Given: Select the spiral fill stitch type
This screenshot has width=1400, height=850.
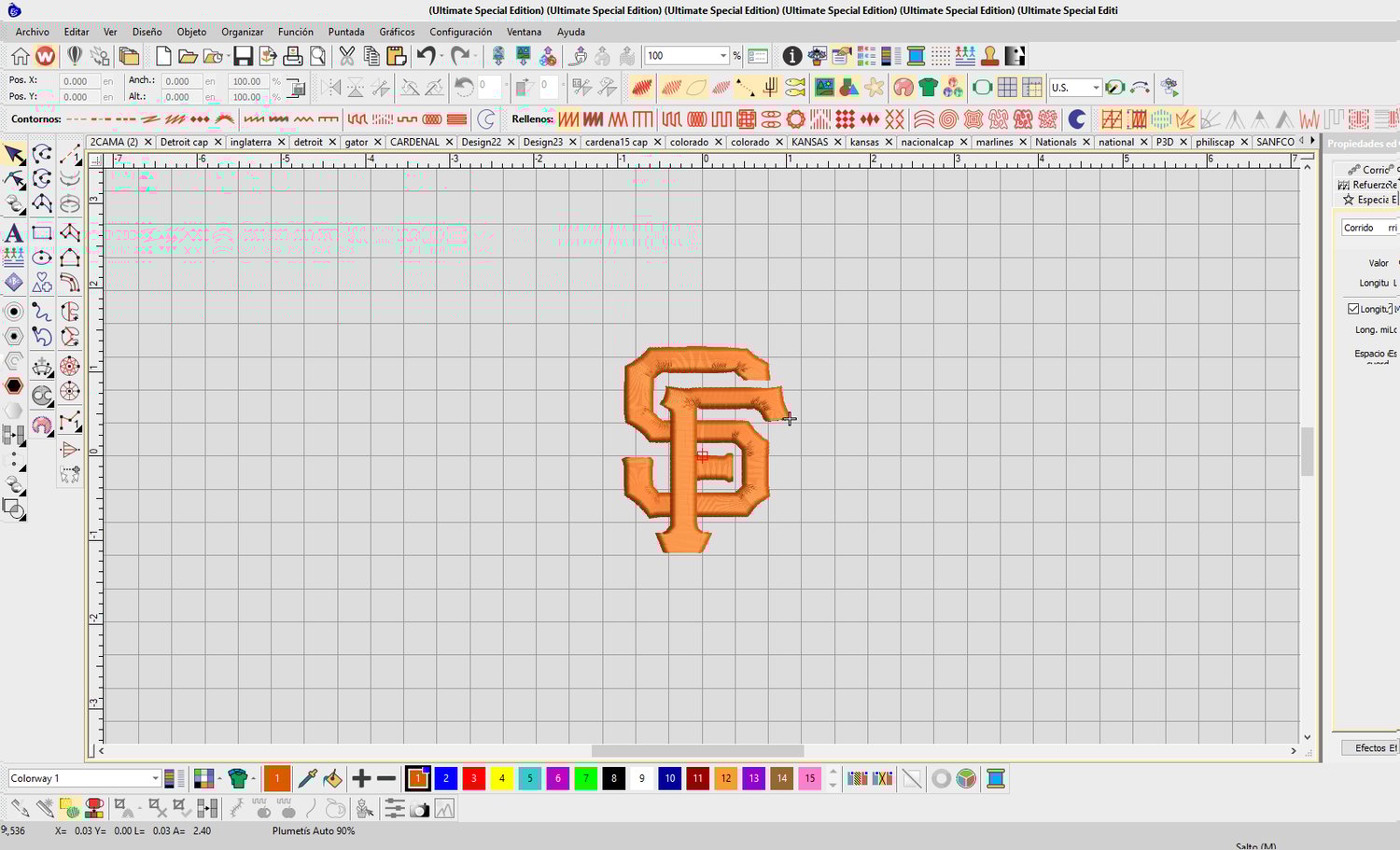Looking at the screenshot, I should point(948,118).
